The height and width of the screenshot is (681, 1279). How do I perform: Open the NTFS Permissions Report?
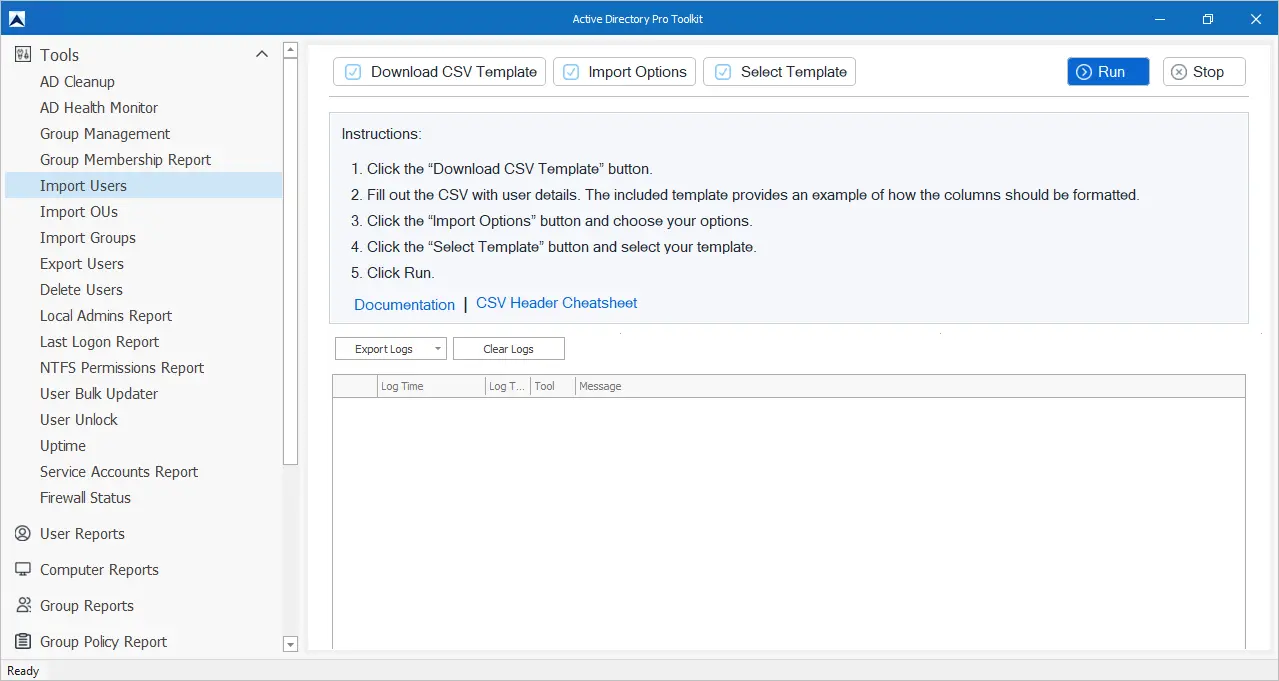pos(122,368)
